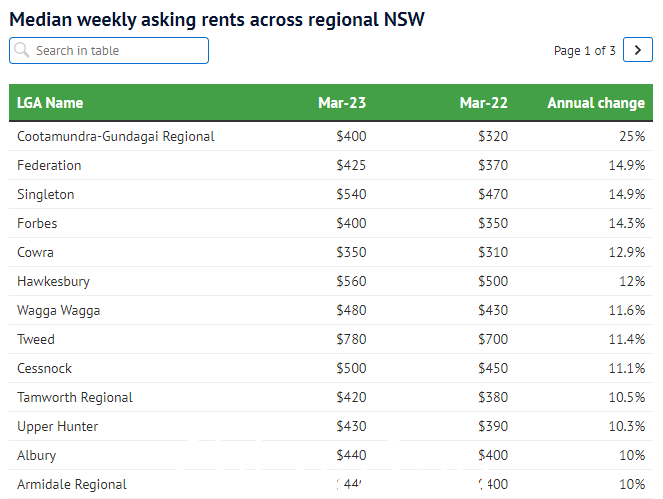
Task: Click the Singleton LGA name cell
Action: pyautogui.click(x=46, y=194)
